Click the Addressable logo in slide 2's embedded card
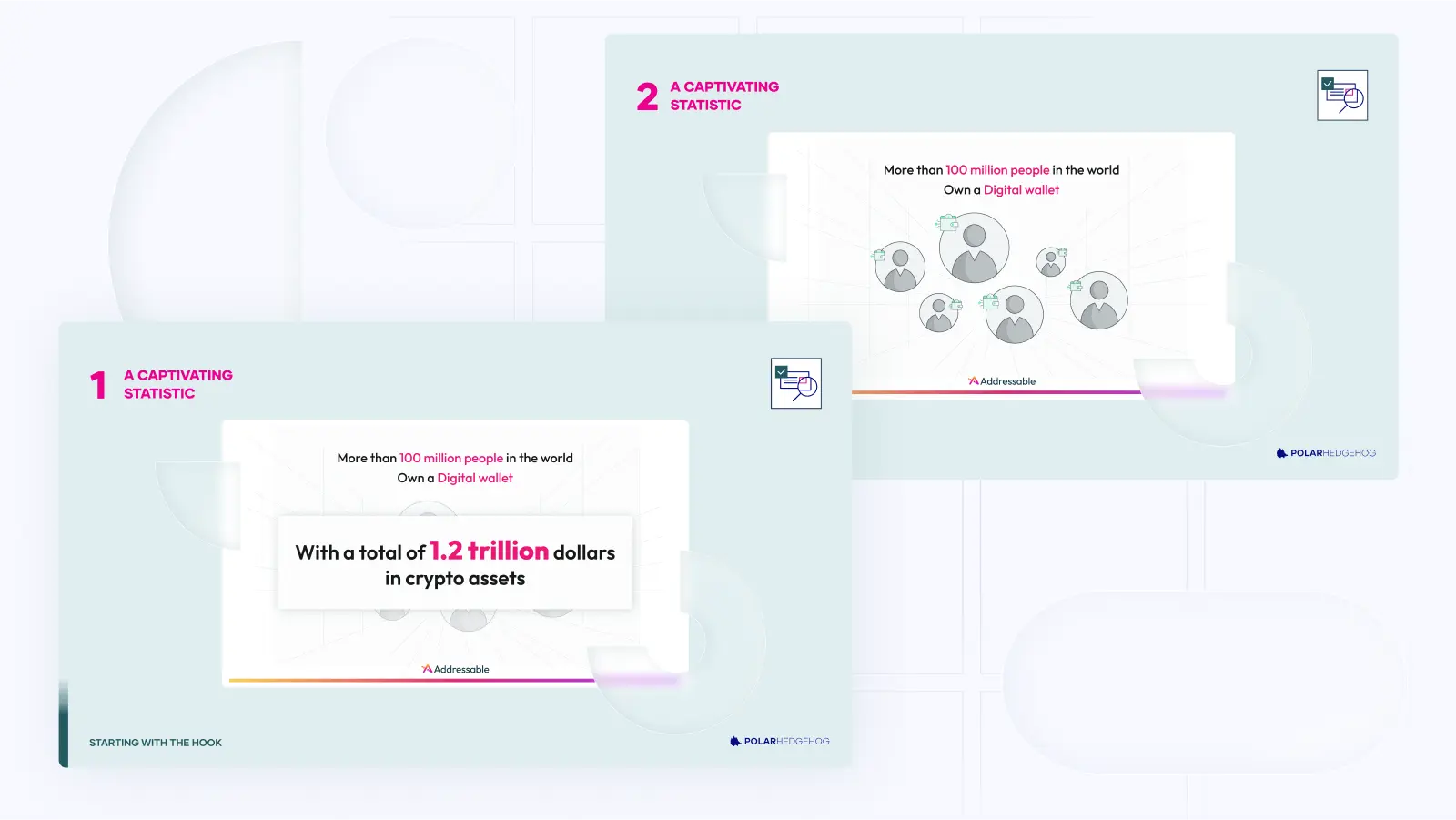Image resolution: width=1456 pixels, height=820 pixels. (1002, 381)
